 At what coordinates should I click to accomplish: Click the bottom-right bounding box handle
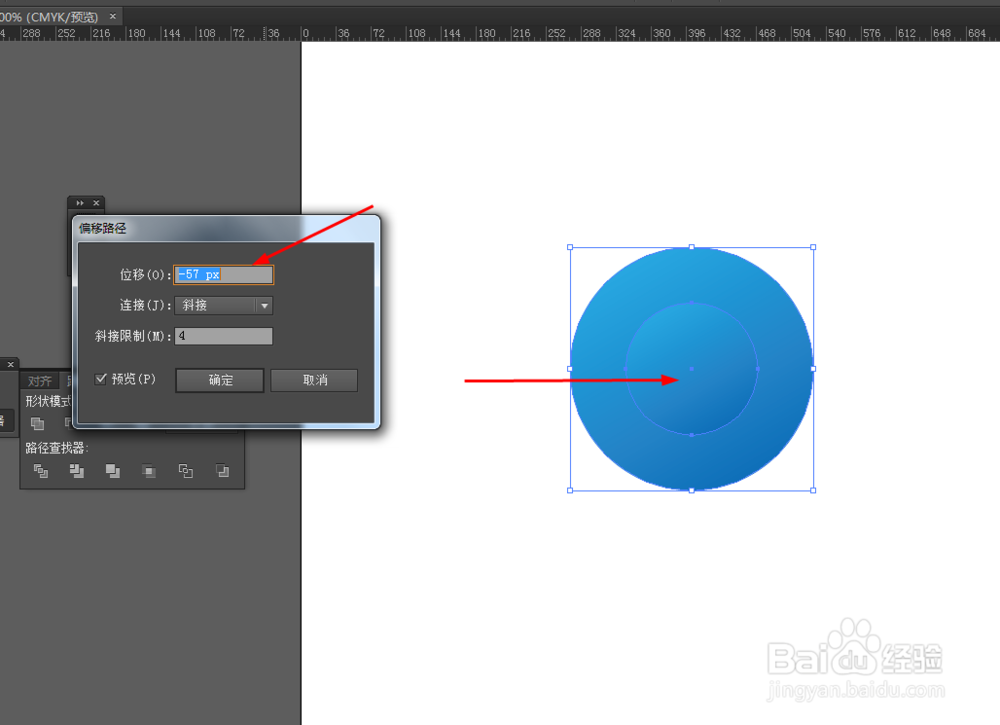[813, 490]
